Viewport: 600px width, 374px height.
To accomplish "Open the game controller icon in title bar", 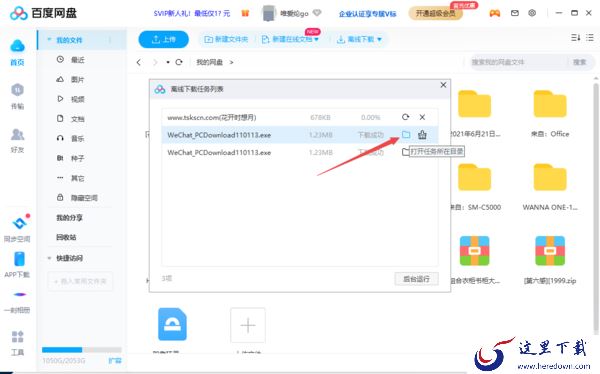I will pos(495,13).
